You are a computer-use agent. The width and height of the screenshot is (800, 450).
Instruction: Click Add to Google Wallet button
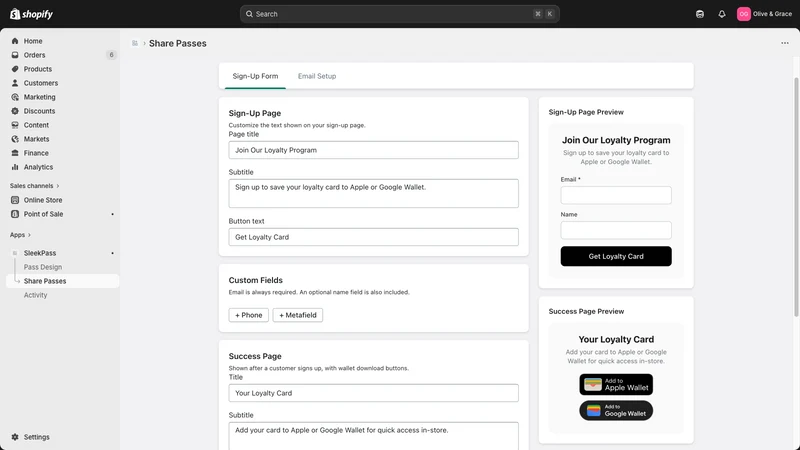[x=616, y=410]
